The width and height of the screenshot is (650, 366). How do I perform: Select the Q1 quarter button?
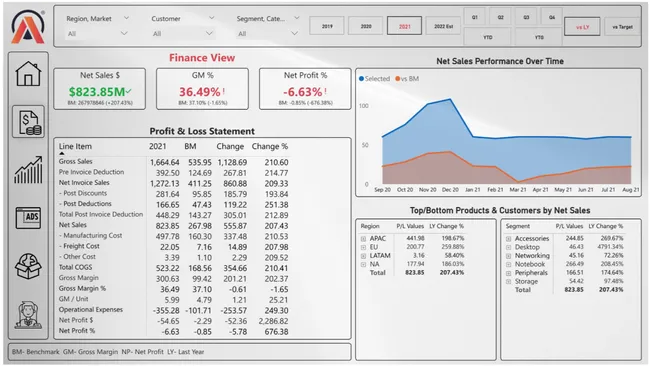475,17
